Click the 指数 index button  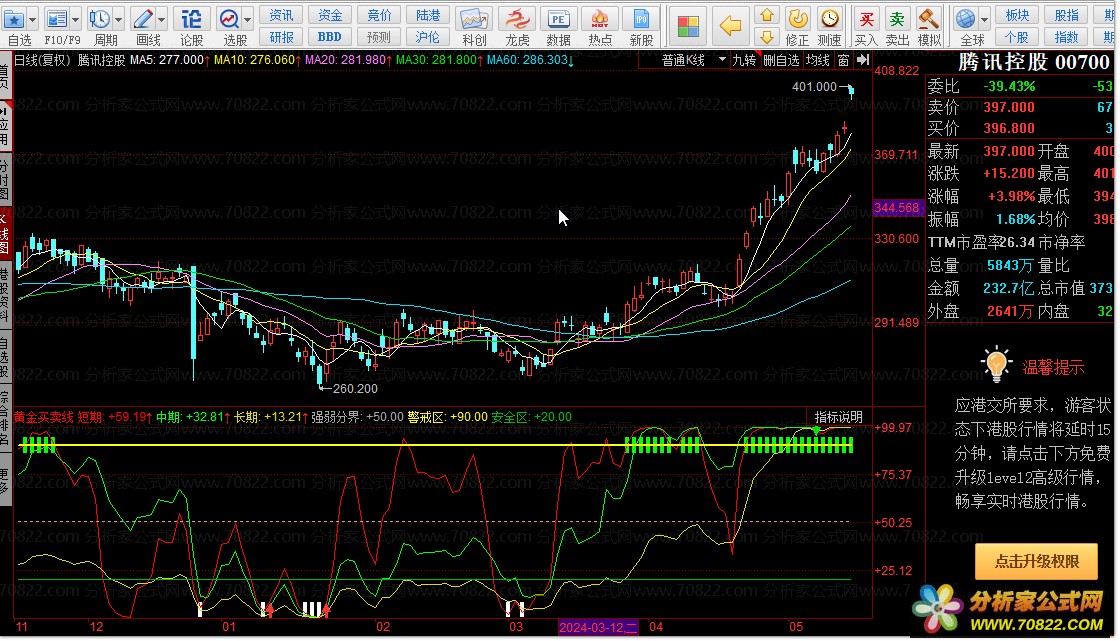tap(1066, 36)
